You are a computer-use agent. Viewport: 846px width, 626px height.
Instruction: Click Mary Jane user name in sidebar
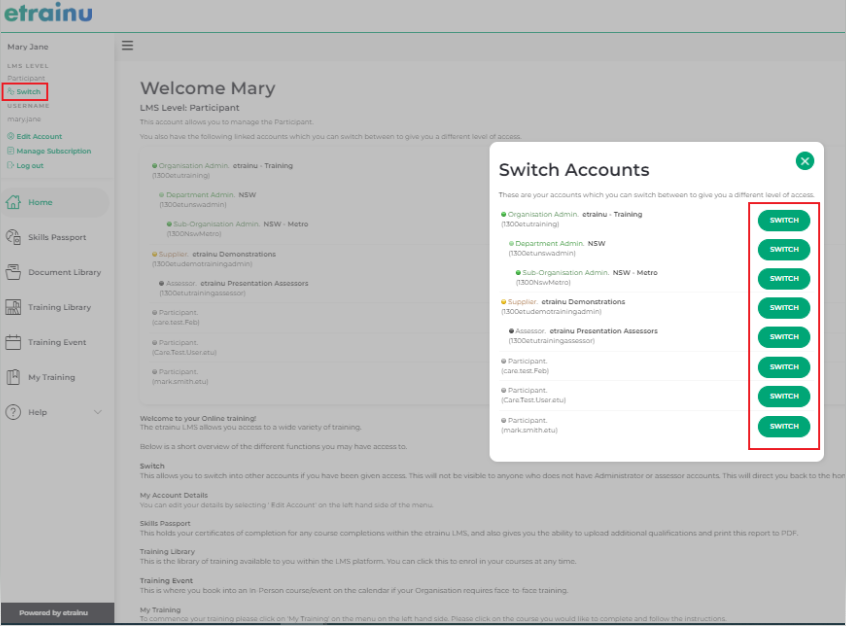[28, 47]
